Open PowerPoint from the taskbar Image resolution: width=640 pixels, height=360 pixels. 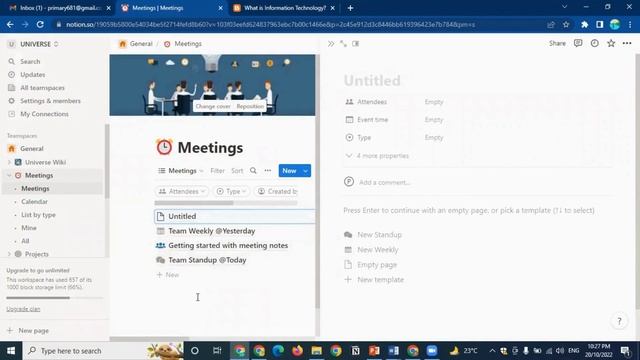click(374, 351)
